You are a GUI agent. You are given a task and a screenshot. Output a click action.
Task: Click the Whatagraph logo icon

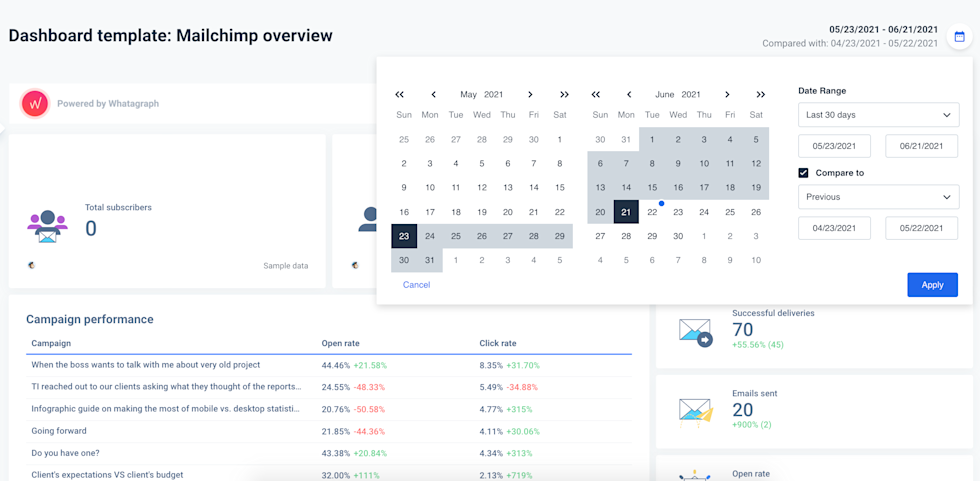tap(35, 103)
